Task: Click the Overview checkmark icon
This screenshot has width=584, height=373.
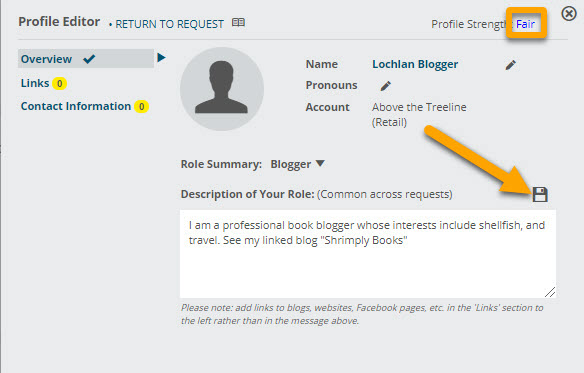Action: 89,59
